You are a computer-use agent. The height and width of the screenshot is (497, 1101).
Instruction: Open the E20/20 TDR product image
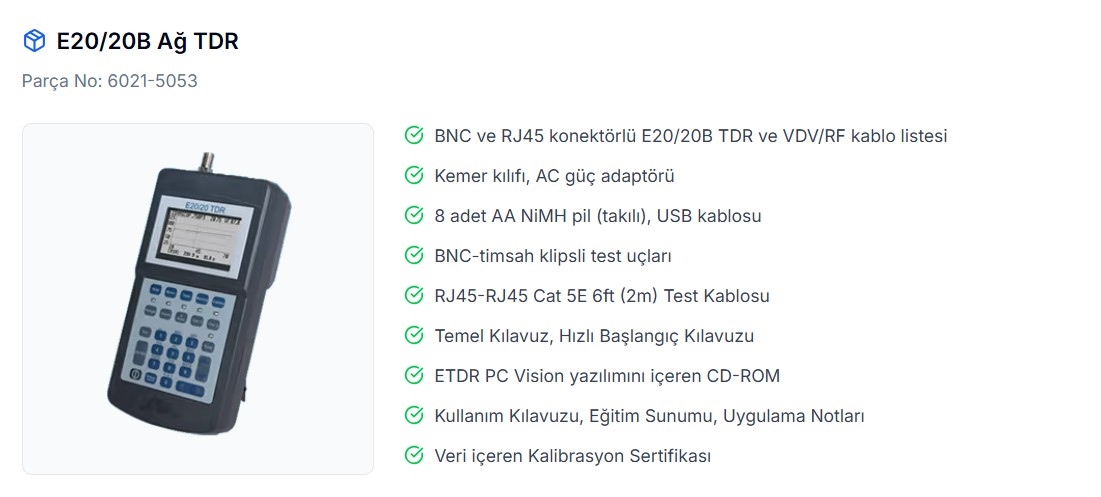[197, 298]
